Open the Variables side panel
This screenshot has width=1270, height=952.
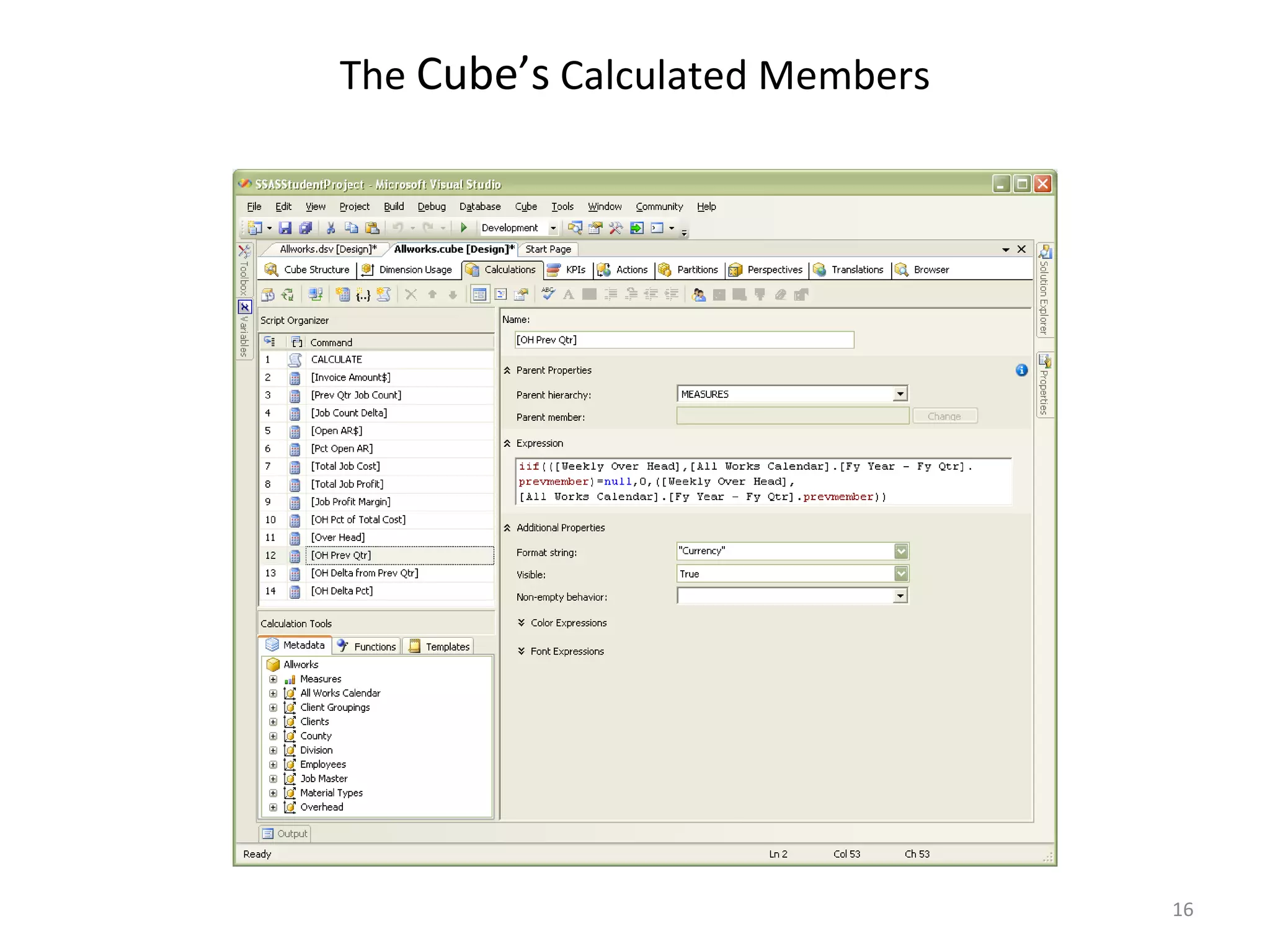click(244, 330)
